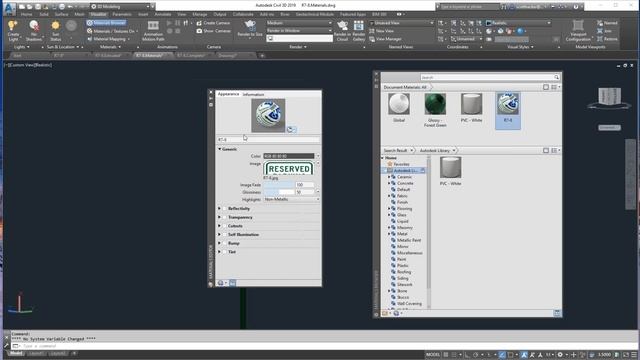Open the Render Gallery

point(359,30)
